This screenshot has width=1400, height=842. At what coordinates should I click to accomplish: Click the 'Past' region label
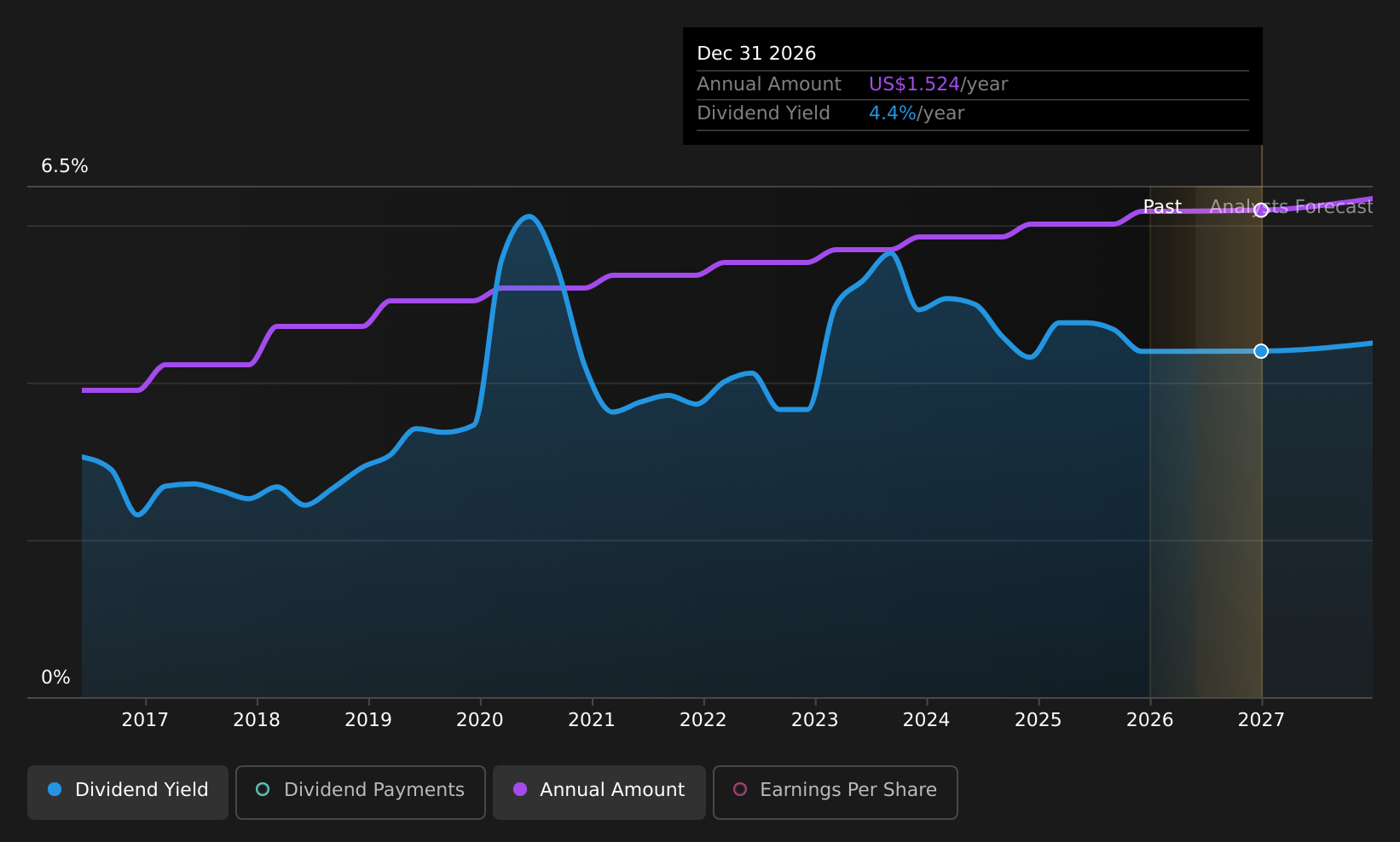(1162, 207)
